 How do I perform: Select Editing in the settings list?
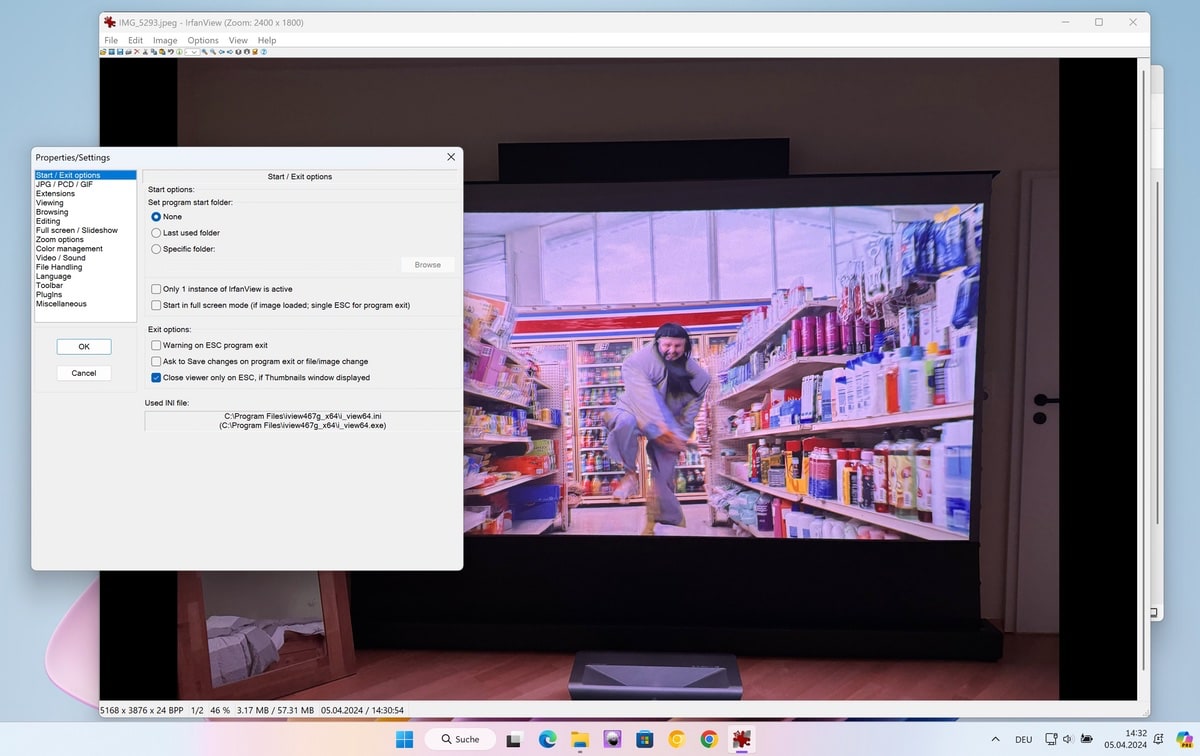[85, 221]
